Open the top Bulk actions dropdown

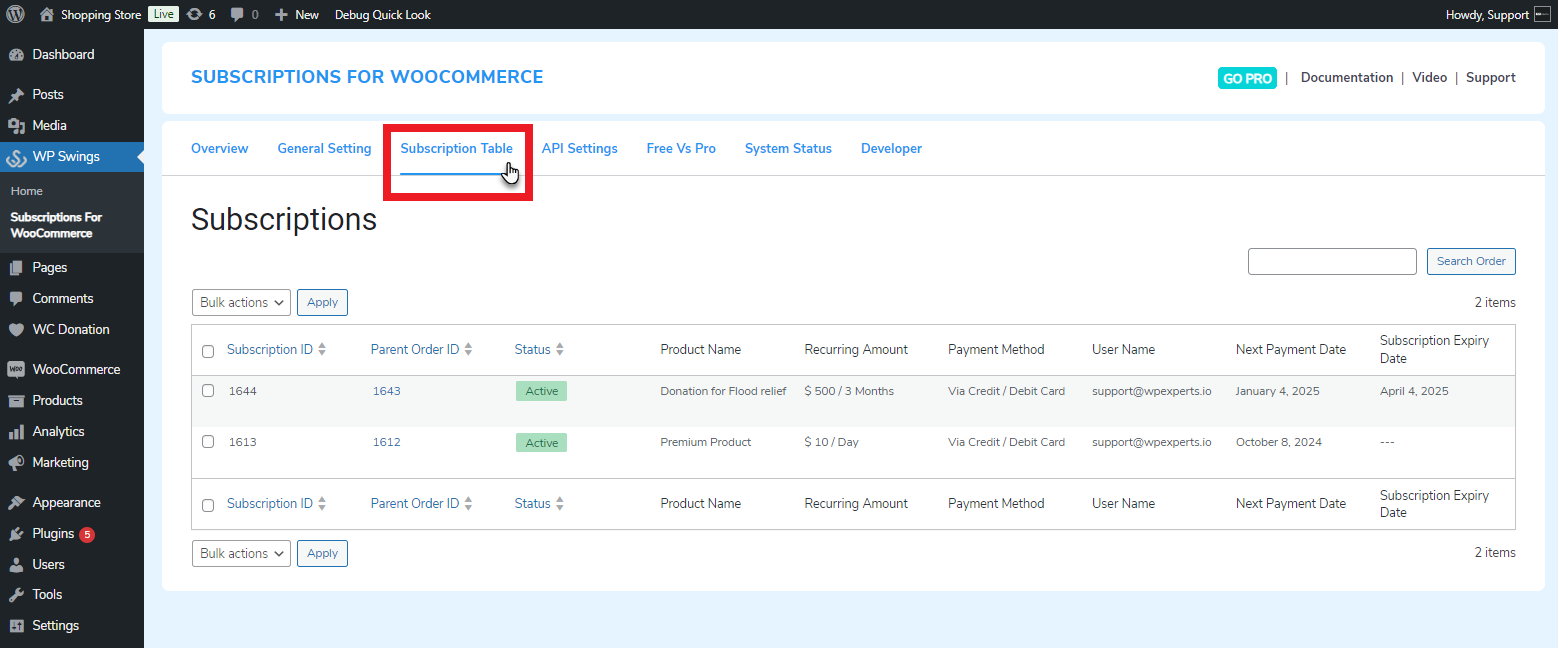pos(241,302)
